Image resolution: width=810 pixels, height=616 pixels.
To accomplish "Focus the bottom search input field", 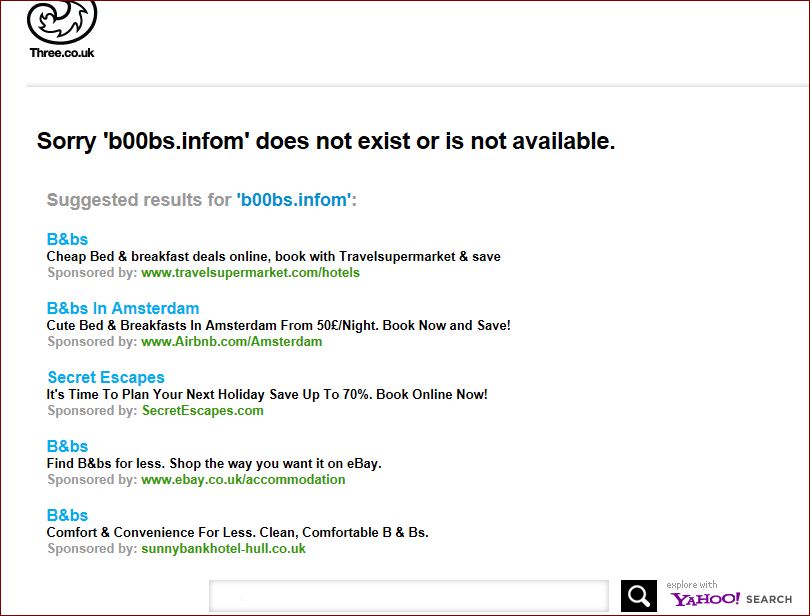I will click(409, 596).
